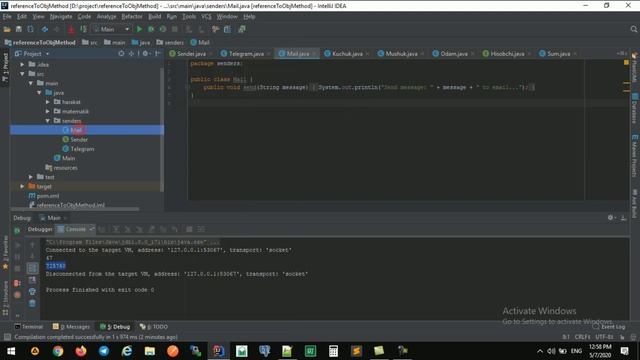Open Debug panel settings gear

coord(610,218)
